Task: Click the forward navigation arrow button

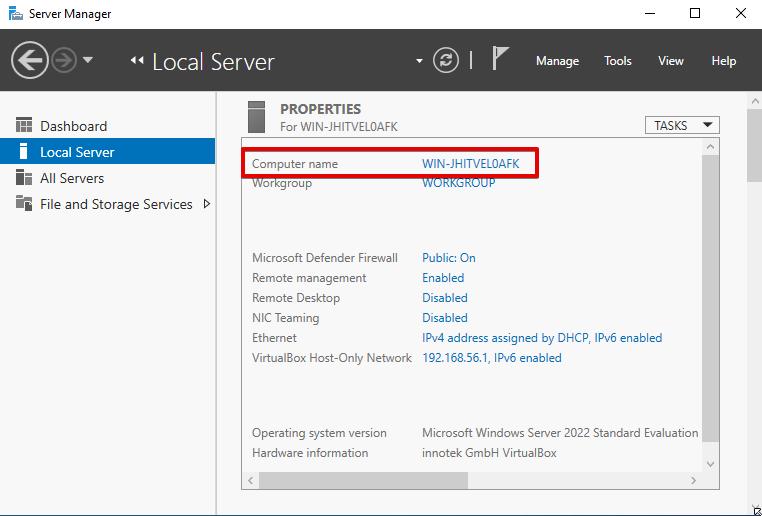Action: tap(64, 60)
